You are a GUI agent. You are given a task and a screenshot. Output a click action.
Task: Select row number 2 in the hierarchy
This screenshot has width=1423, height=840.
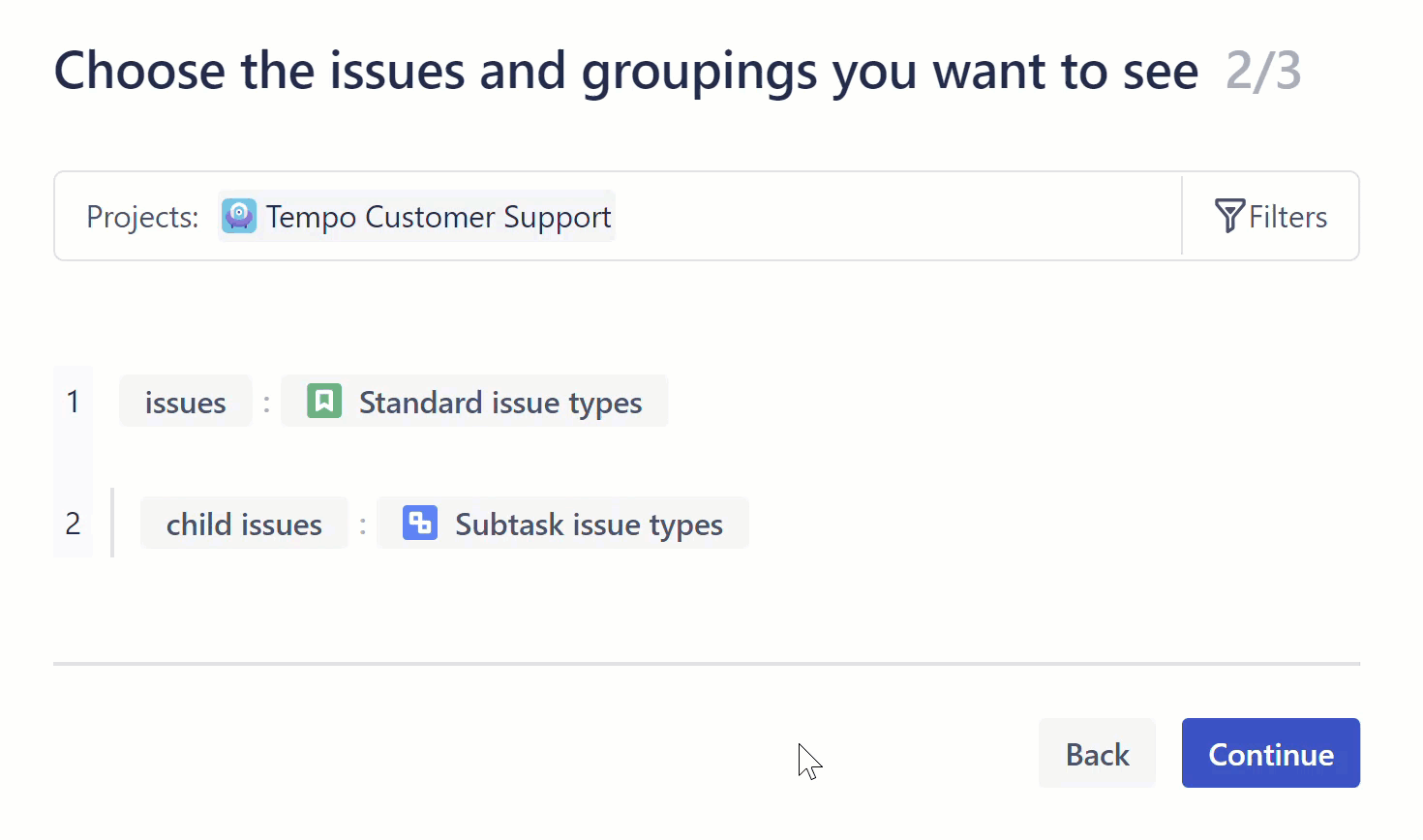click(73, 523)
